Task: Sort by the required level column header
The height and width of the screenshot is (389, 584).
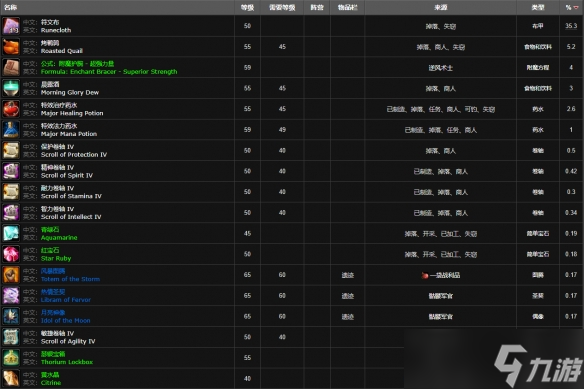Action: coord(282,7)
